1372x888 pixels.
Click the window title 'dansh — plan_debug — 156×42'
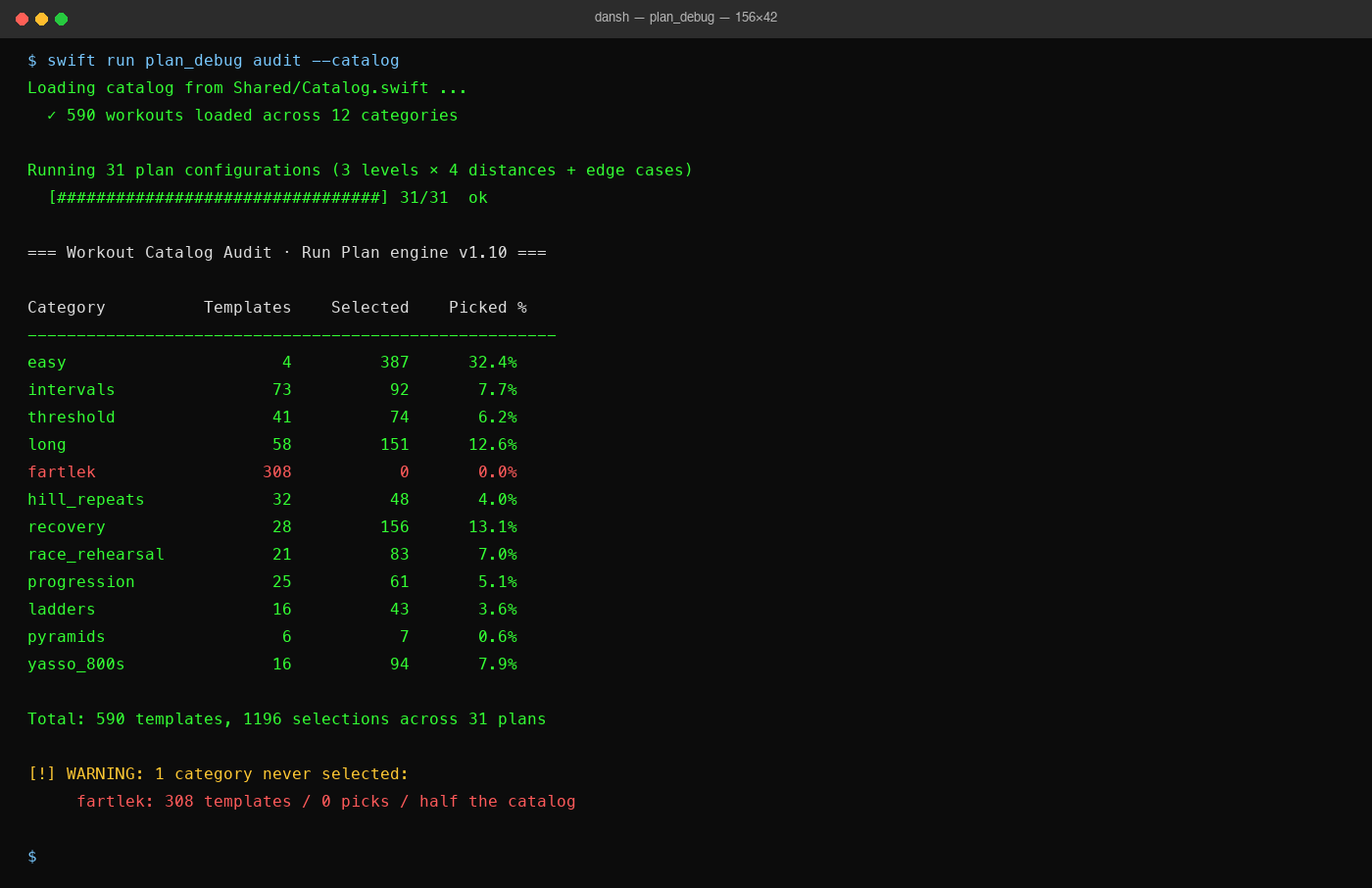click(x=686, y=18)
